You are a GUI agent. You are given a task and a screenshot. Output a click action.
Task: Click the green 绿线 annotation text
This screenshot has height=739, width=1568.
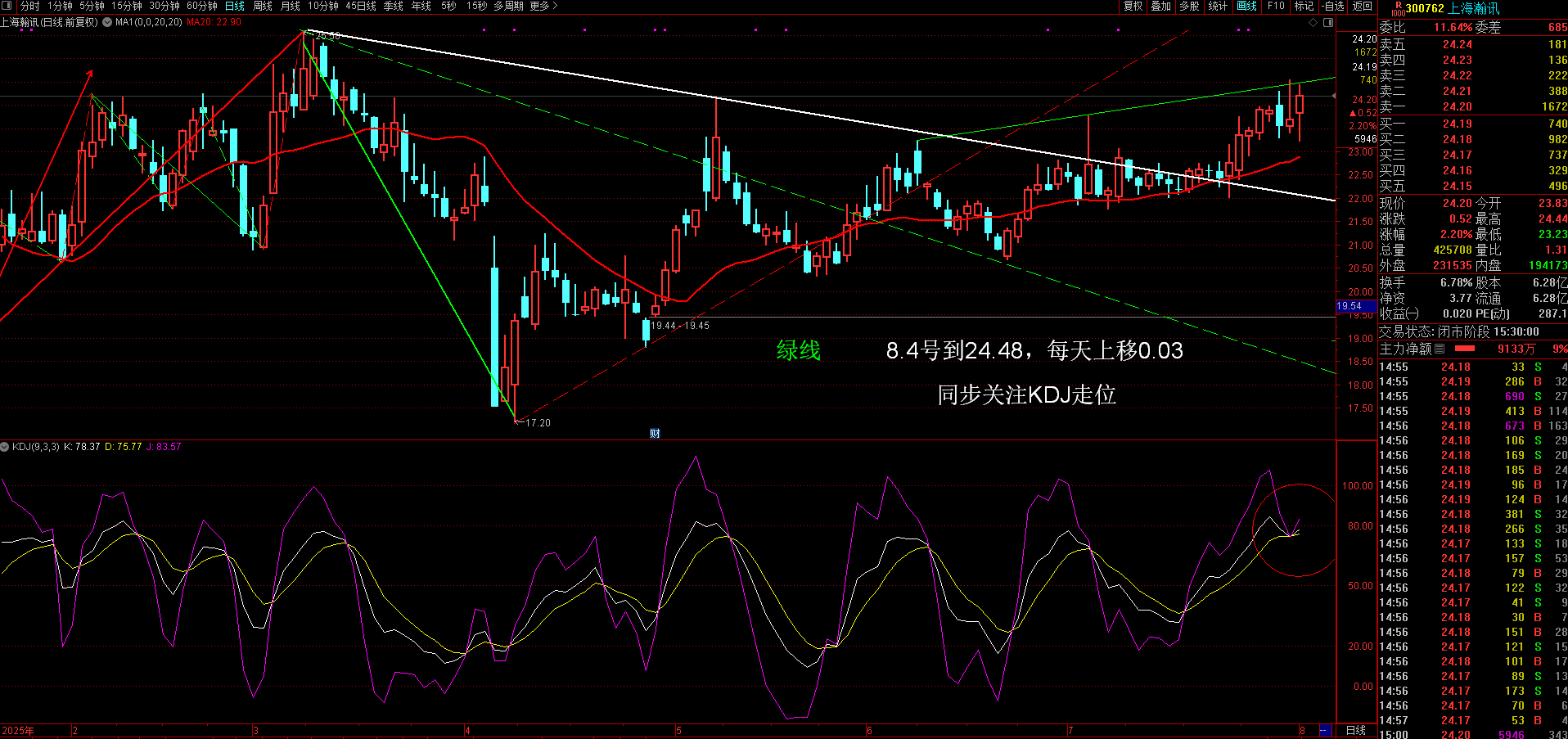(x=798, y=350)
